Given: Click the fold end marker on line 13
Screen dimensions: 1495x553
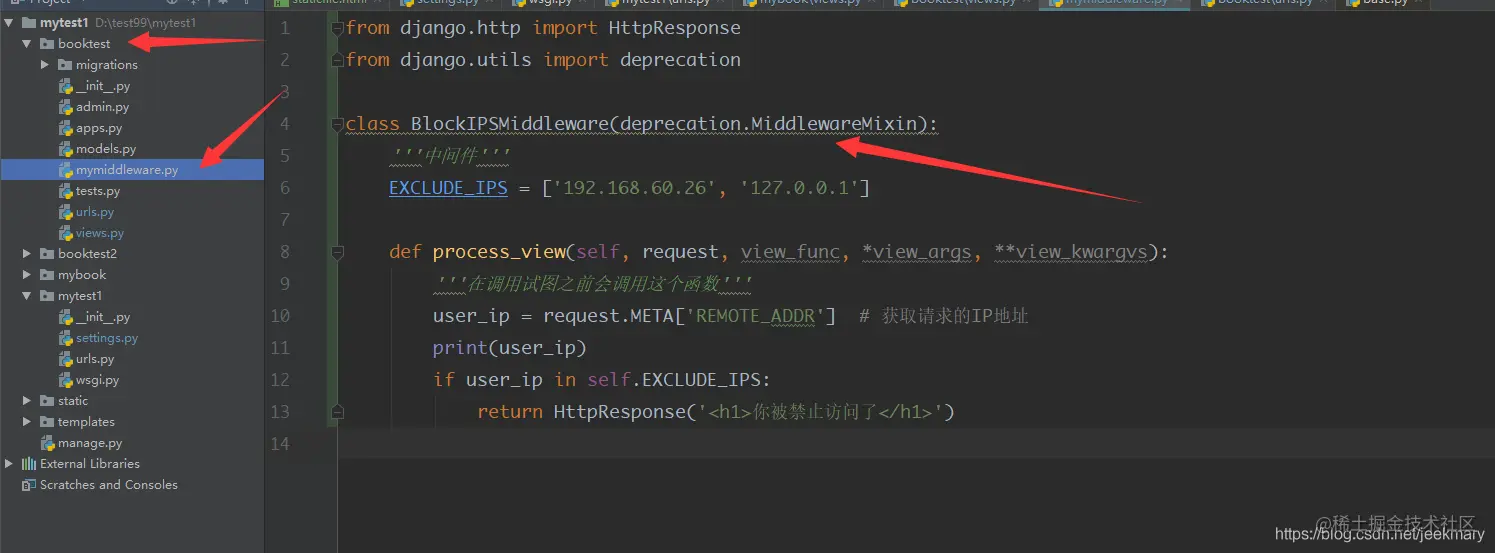Looking at the screenshot, I should (x=337, y=412).
